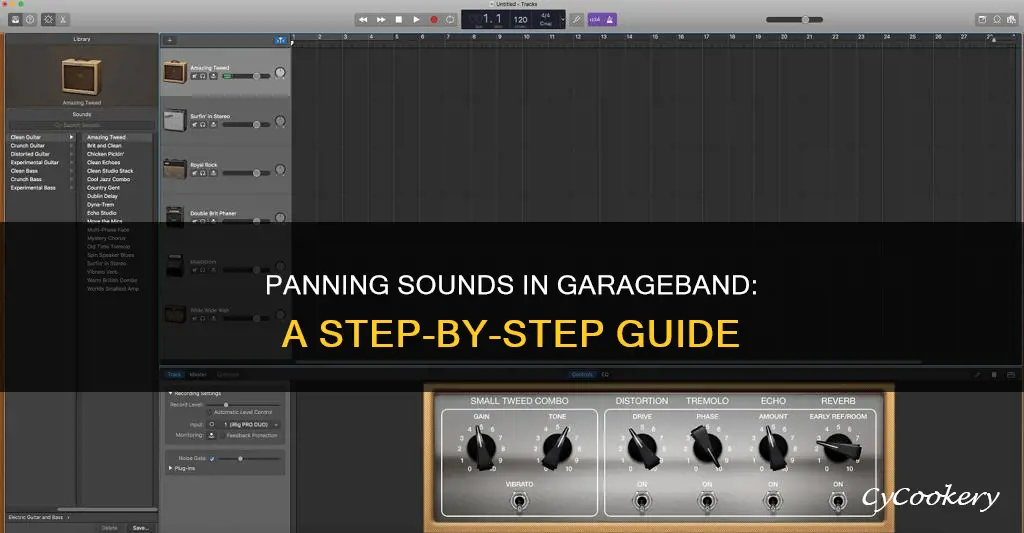The width and height of the screenshot is (1024, 533).
Task: Click the Surfin' in Stereo pan knob
Action: (x=280, y=121)
